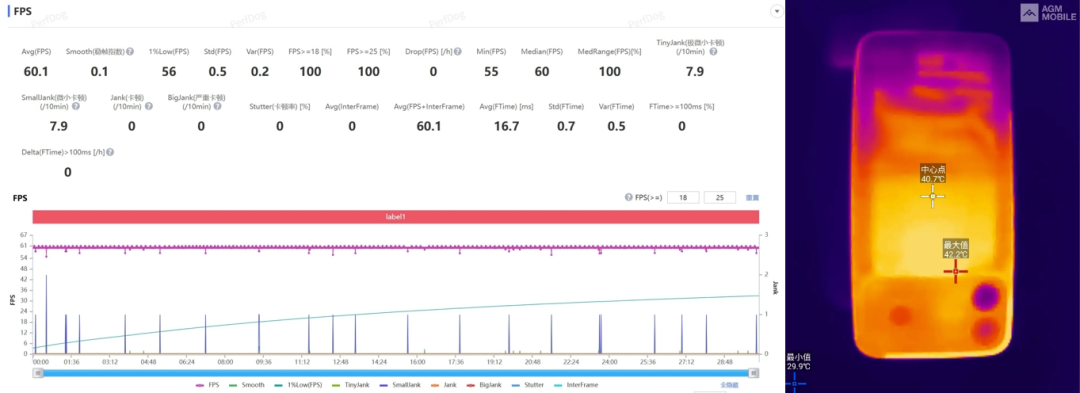Click the MedRange(FPS)[%] label

click(609, 52)
